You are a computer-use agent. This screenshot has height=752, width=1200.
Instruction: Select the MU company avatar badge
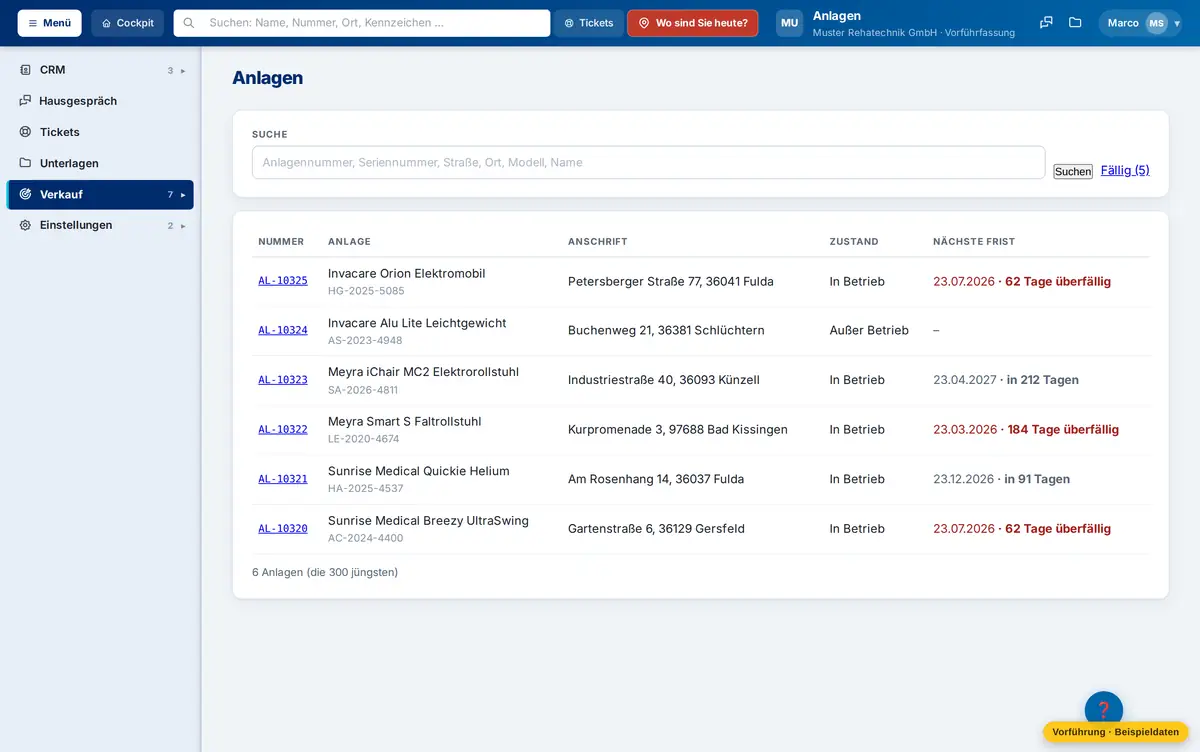(x=790, y=23)
